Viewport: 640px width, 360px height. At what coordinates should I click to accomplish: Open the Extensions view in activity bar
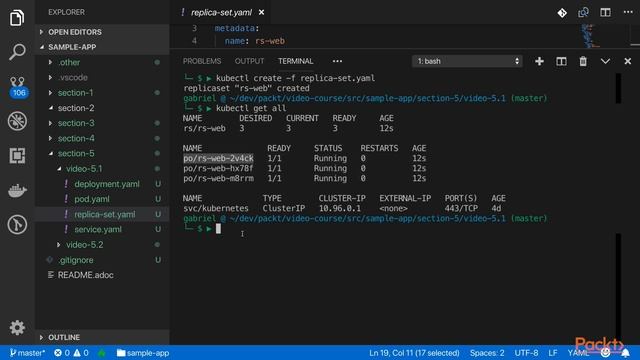17,156
